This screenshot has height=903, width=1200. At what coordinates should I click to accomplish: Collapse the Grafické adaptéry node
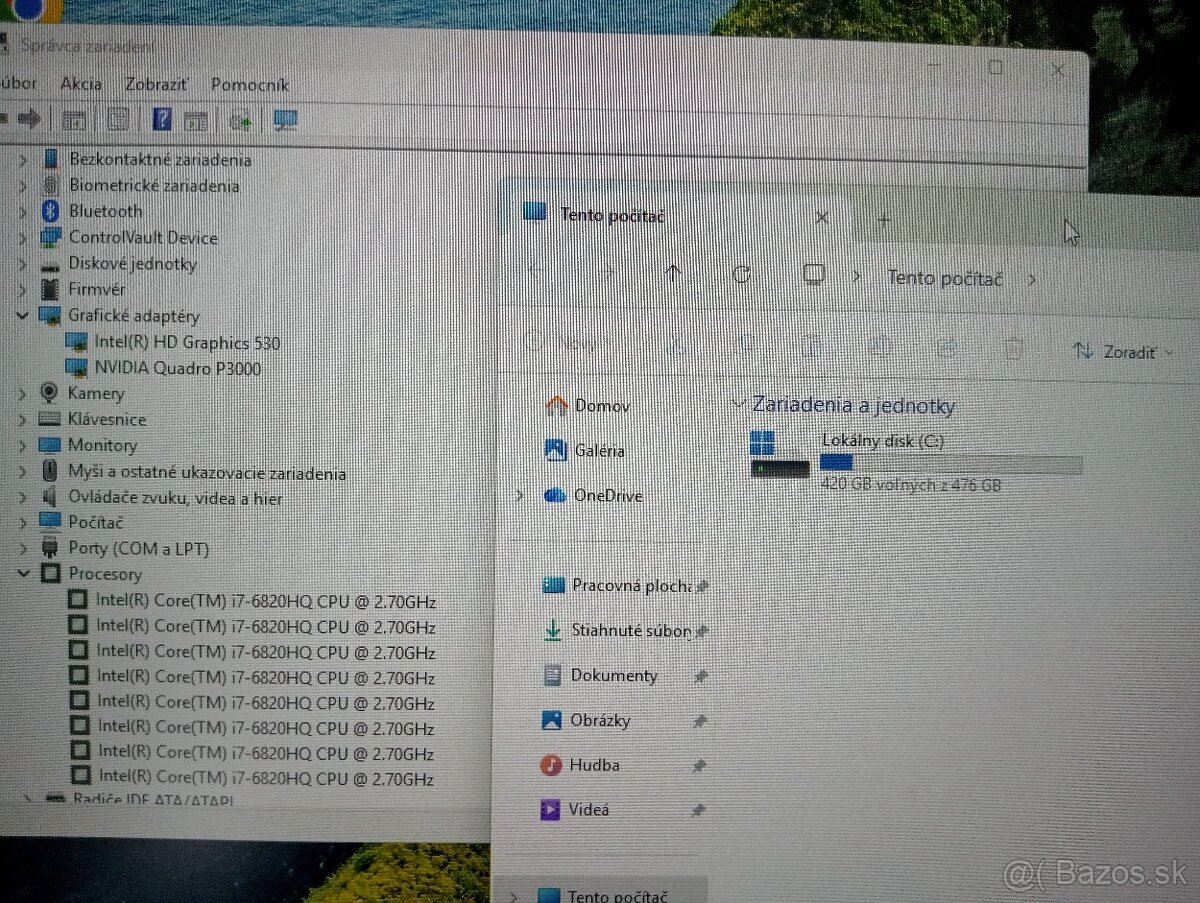(x=24, y=315)
